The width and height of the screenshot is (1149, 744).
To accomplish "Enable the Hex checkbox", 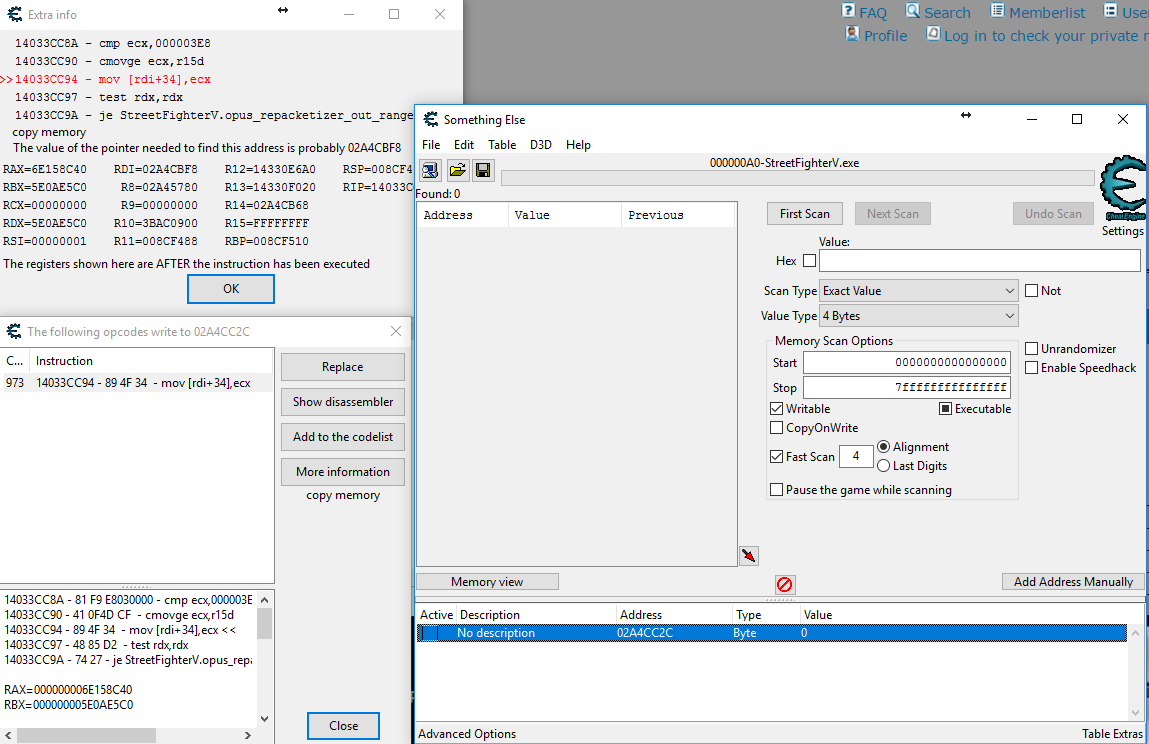I will [809, 261].
